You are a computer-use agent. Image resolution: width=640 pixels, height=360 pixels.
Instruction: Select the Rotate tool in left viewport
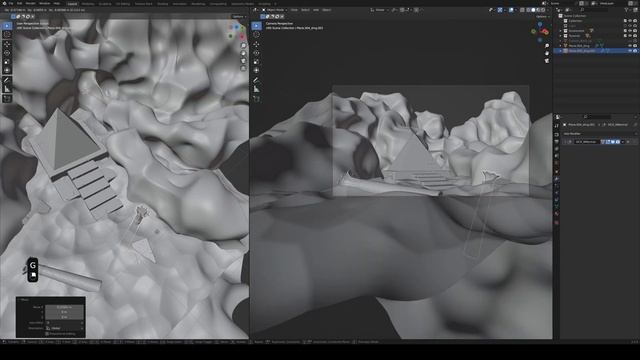(7, 53)
